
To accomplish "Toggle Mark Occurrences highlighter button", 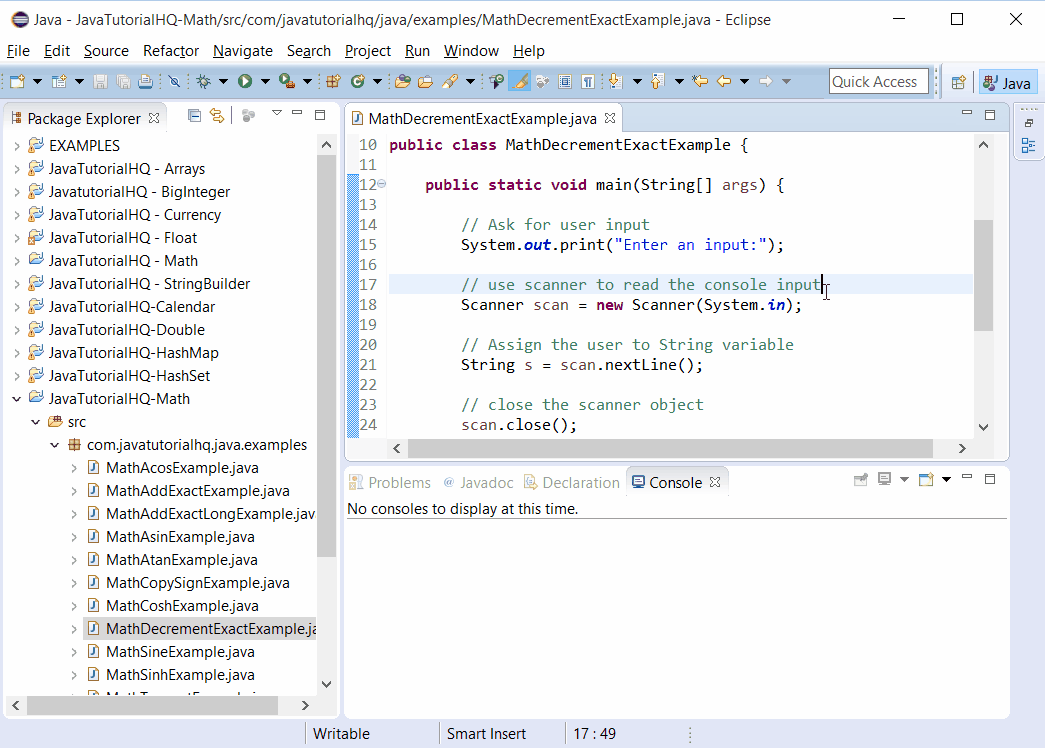I will [520, 81].
